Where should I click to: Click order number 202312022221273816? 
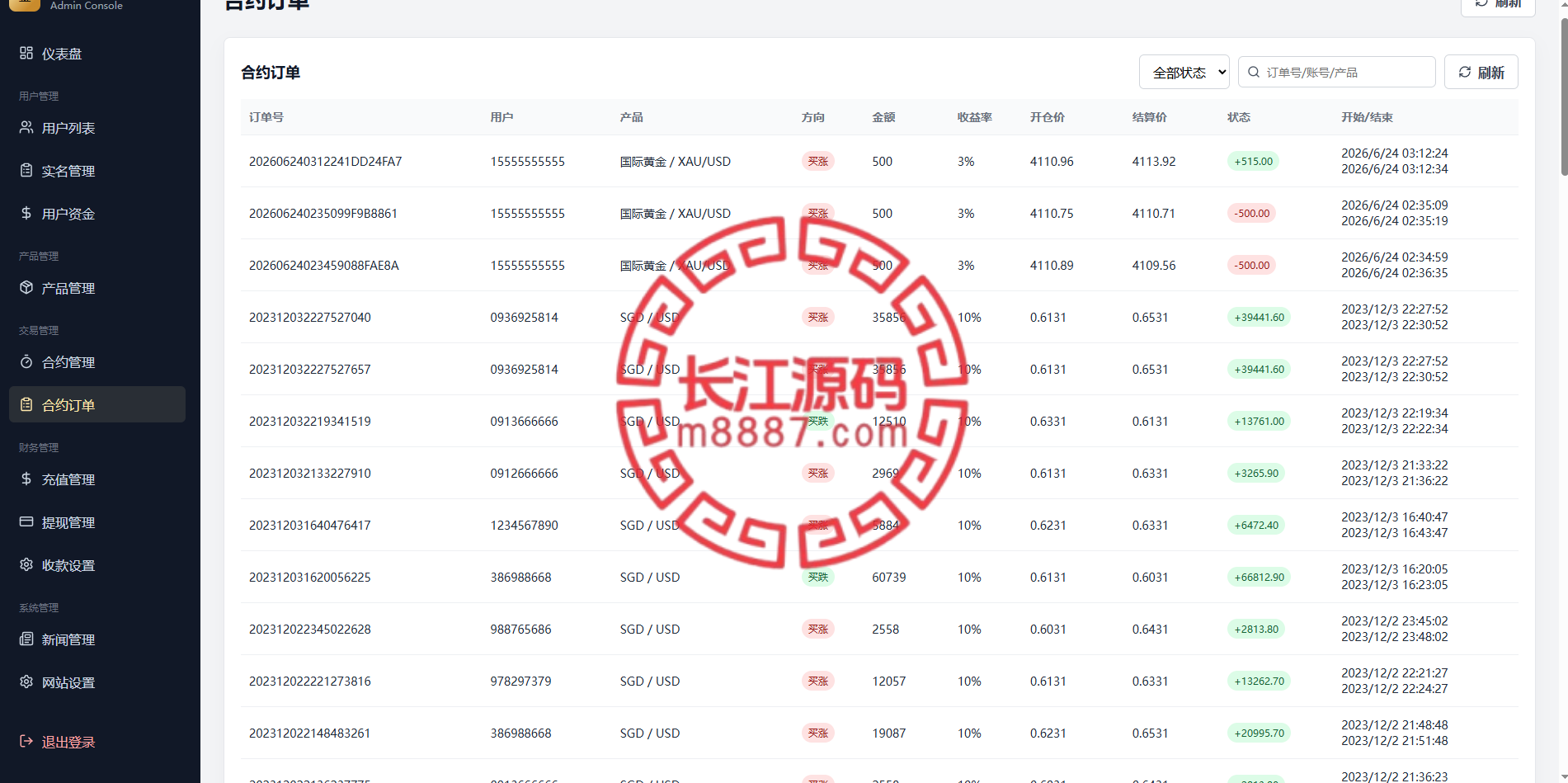click(x=310, y=681)
